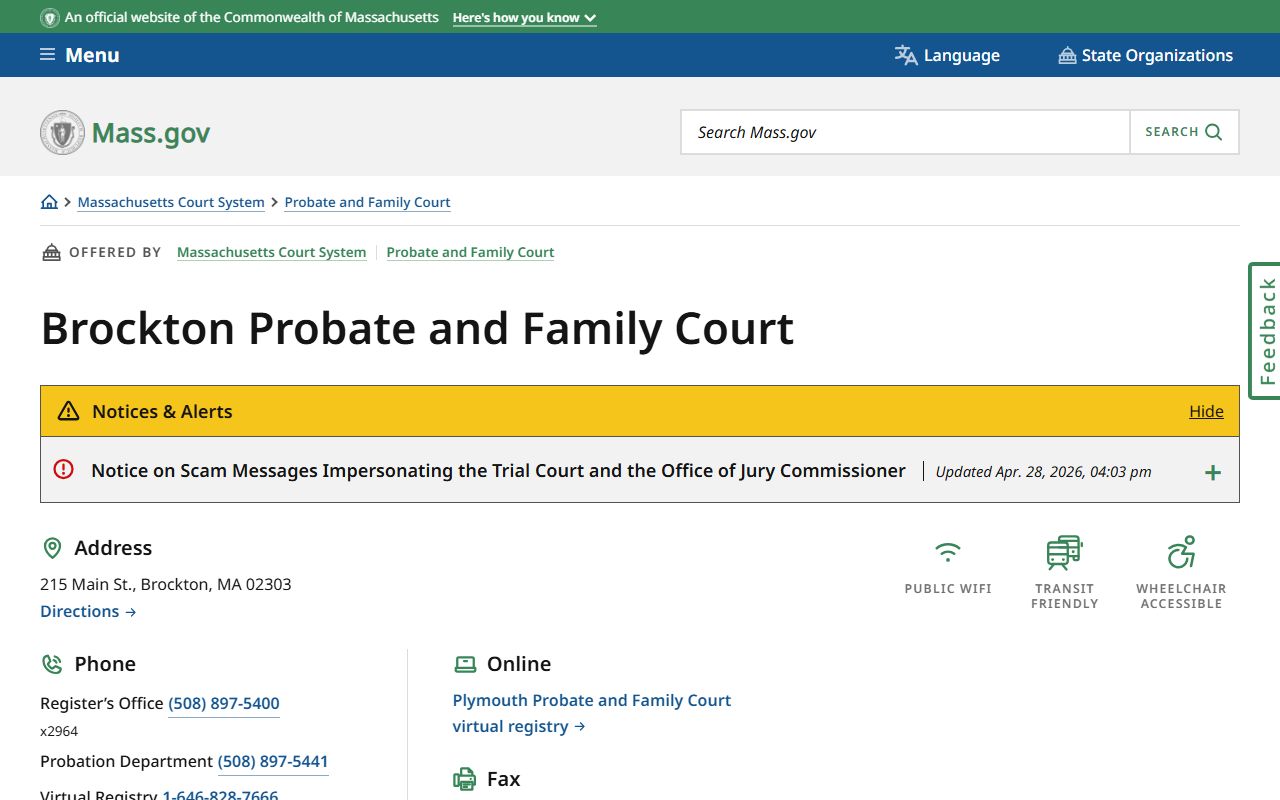This screenshot has width=1280, height=800.
Task: Click the Public WiFi icon
Action: click(948, 552)
